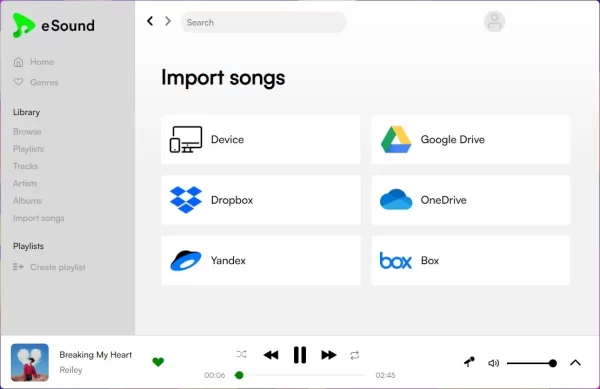600x389 pixels.
Task: Import songs from Box
Action: pyautogui.click(x=471, y=260)
